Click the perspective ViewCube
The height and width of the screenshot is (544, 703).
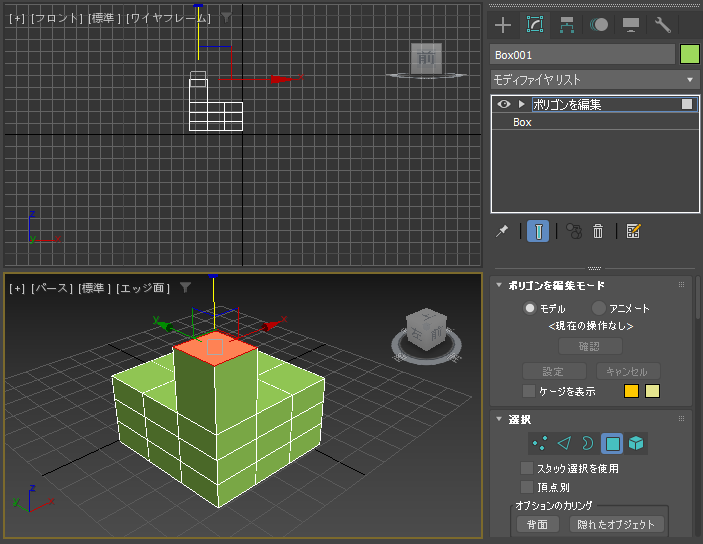click(x=426, y=329)
